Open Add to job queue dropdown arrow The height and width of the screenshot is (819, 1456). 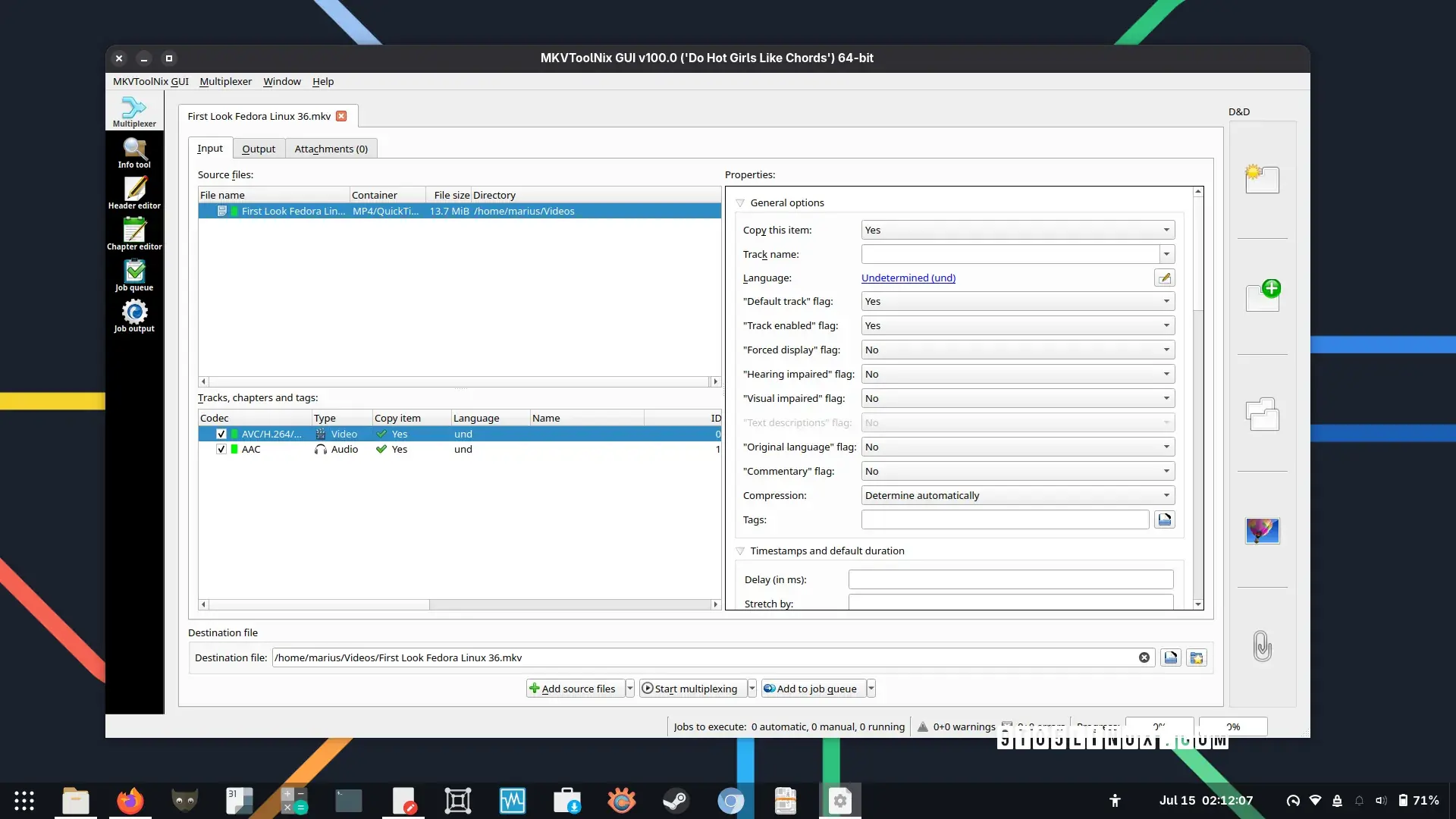tap(871, 689)
